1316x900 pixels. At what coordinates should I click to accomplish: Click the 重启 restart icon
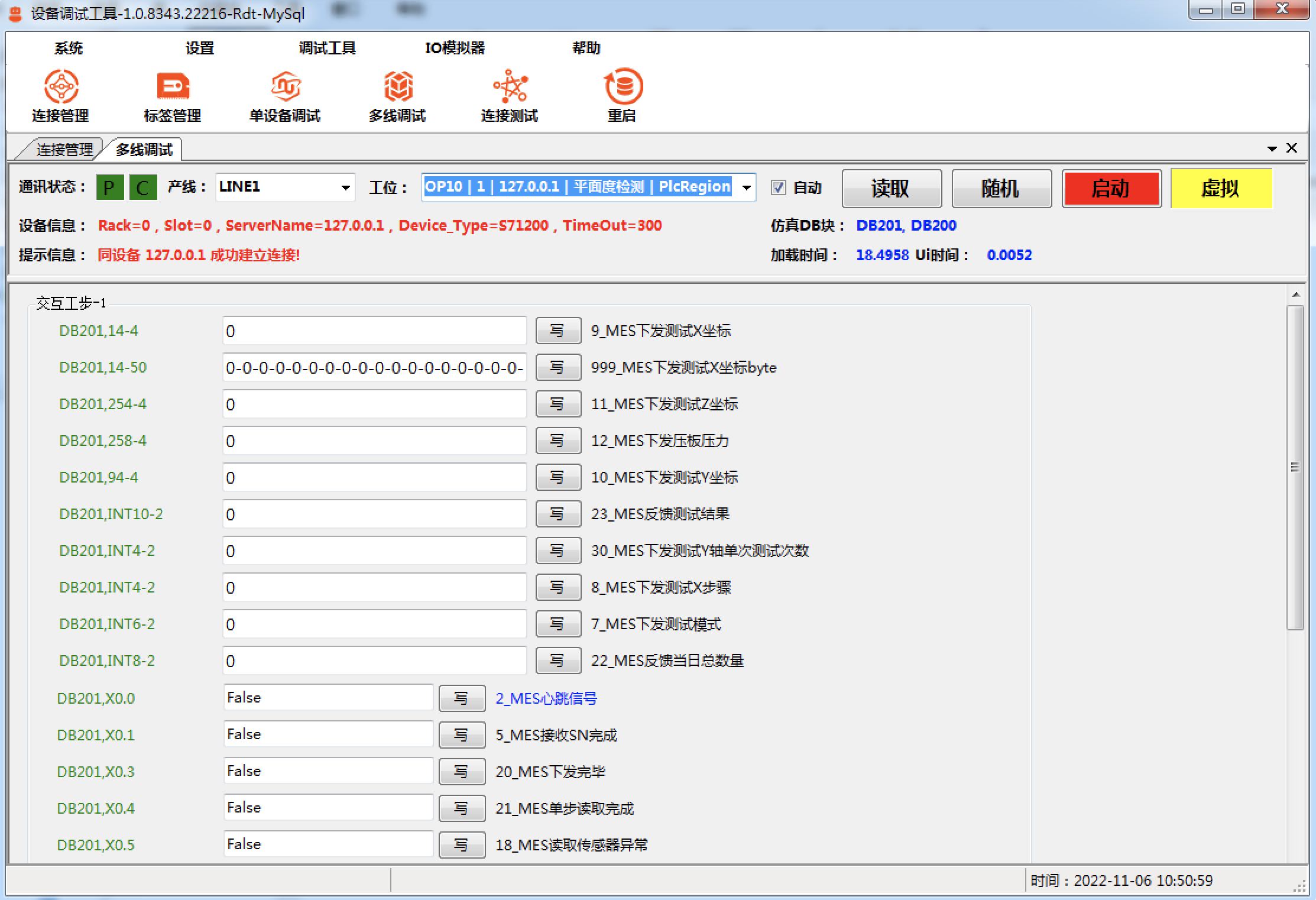[623, 87]
